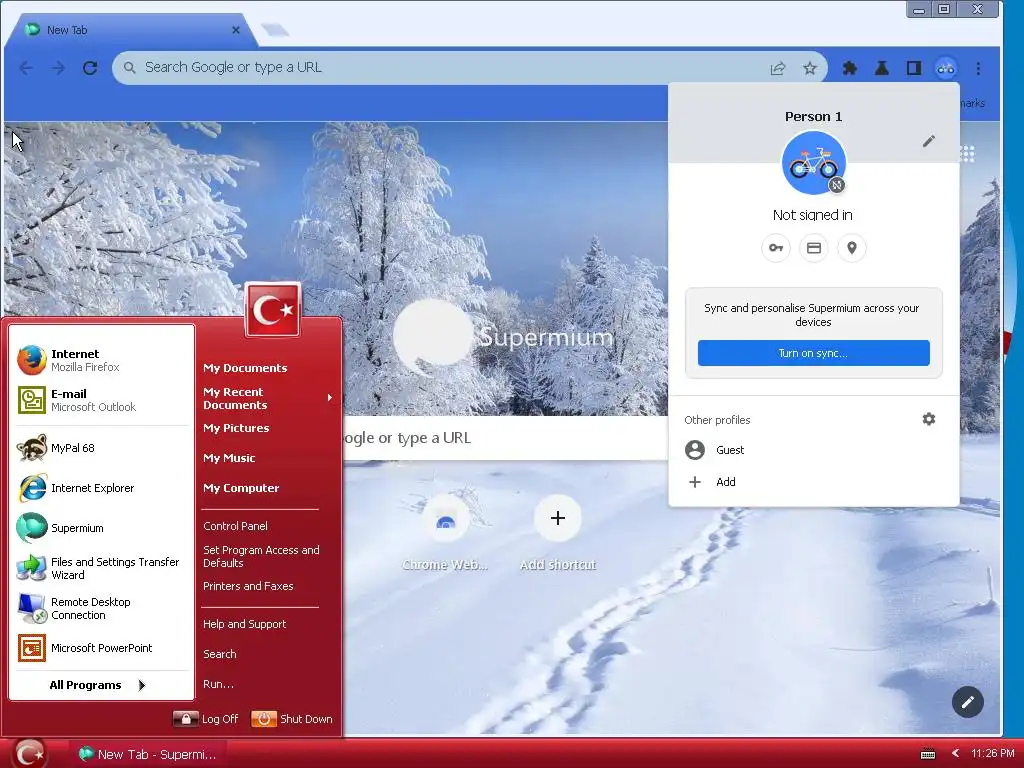Expand hidden tray icons arrow
The height and width of the screenshot is (768, 1024).
point(955,754)
